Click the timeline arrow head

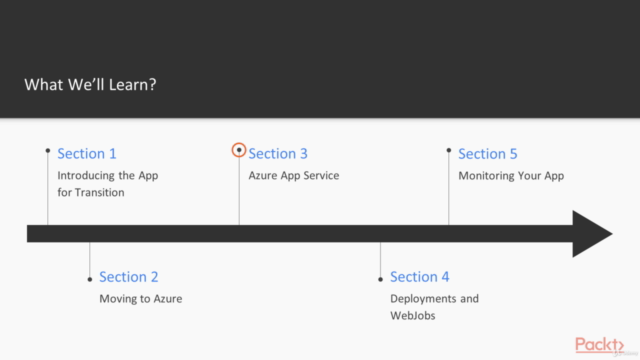point(593,234)
